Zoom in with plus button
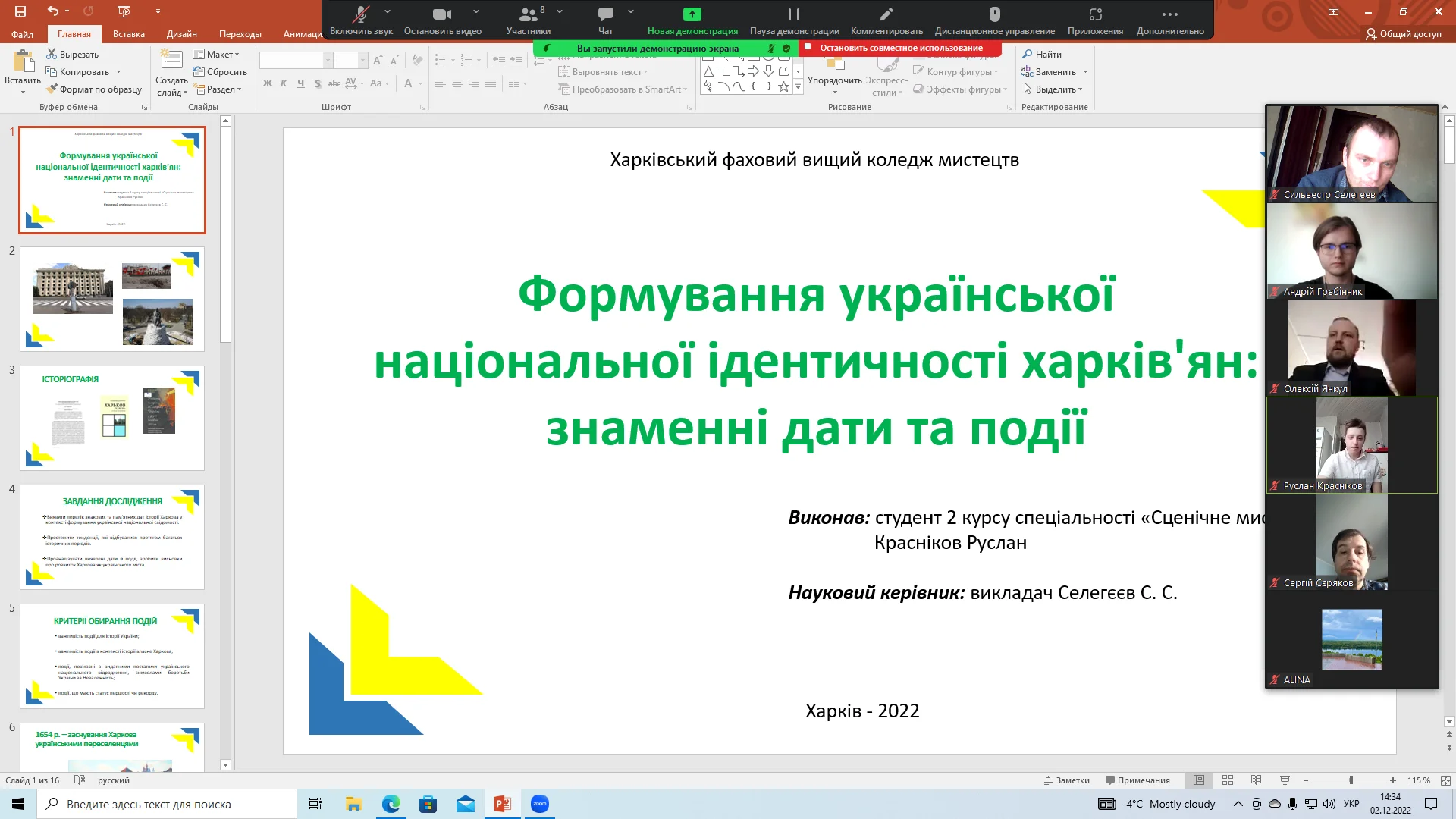1456x819 pixels. (x=1393, y=780)
